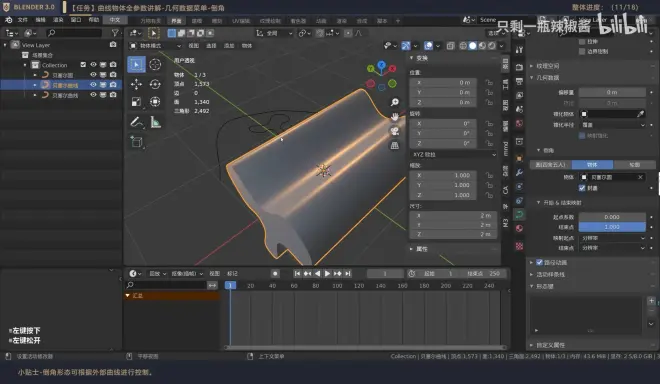
Task: Open the object mode dropdown
Action: pos(155,45)
